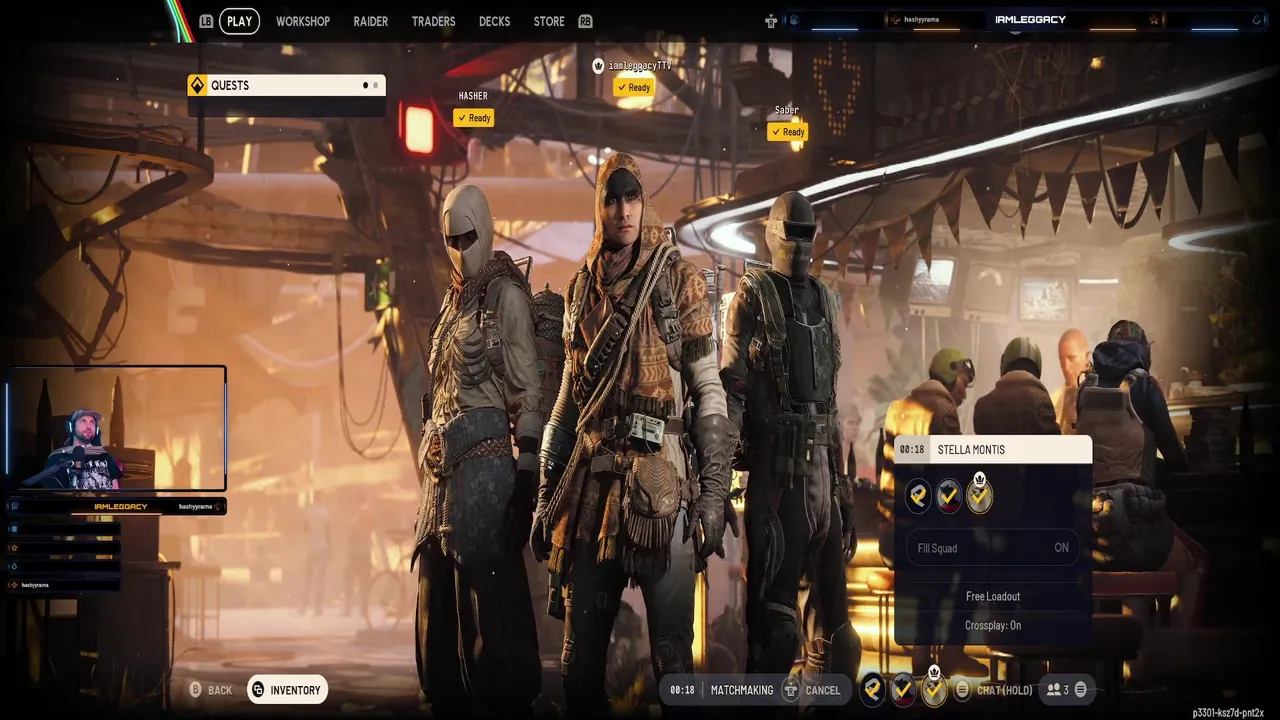
Task: Click the yellow Quests diamond icon
Action: click(x=197, y=85)
